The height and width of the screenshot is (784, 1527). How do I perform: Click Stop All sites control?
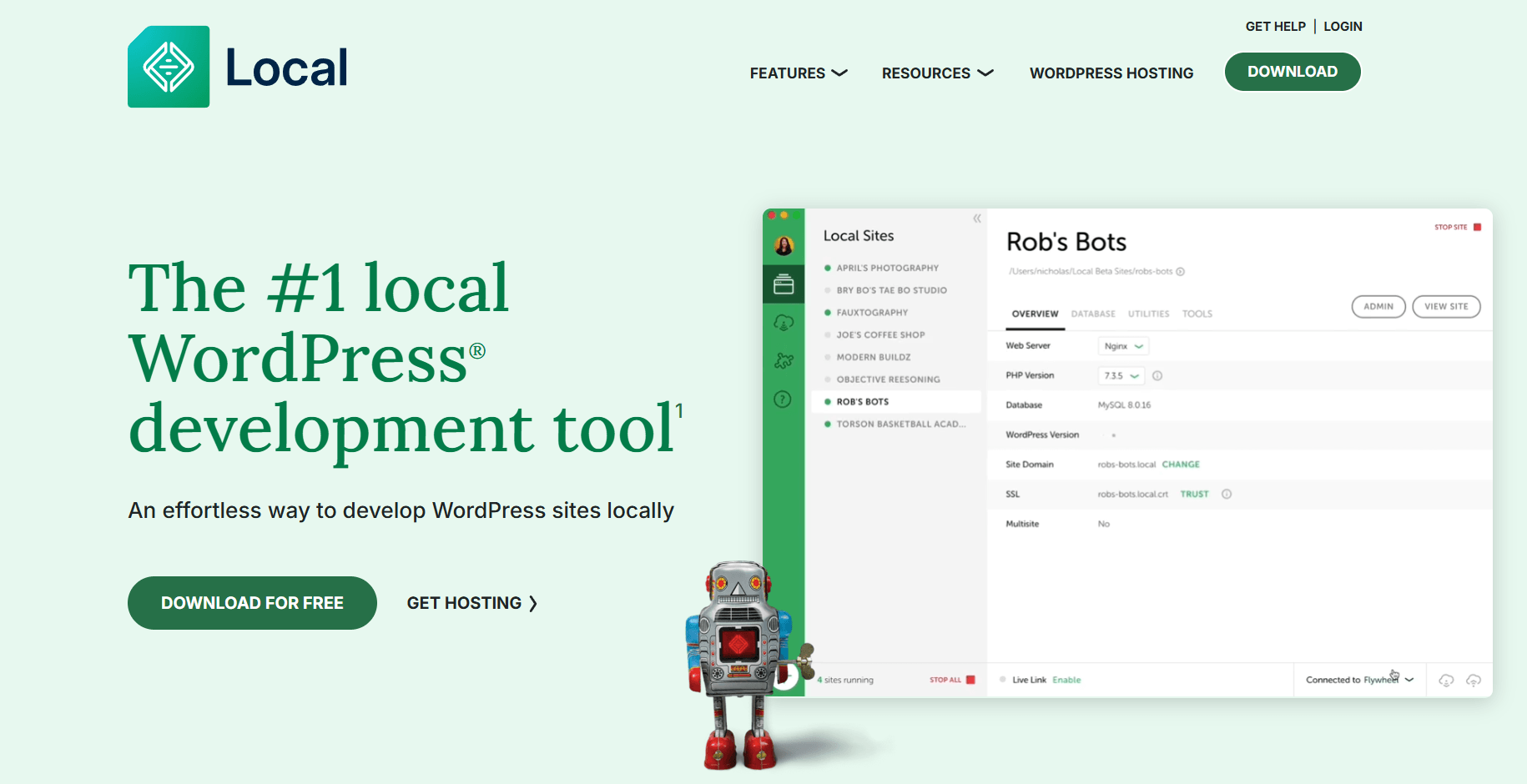[952, 680]
